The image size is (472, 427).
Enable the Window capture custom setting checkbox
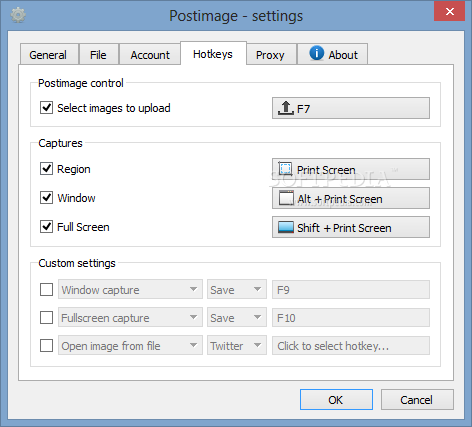pyautogui.click(x=46, y=290)
